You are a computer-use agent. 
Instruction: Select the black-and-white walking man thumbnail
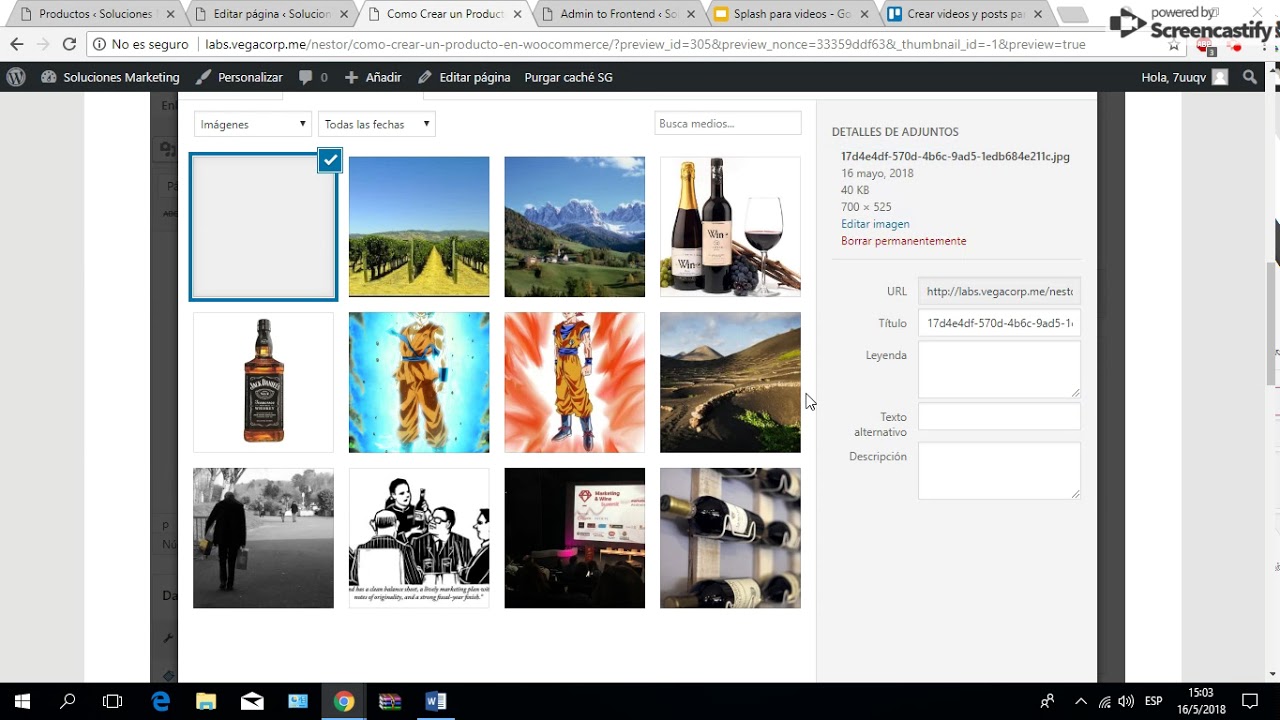pyautogui.click(x=263, y=538)
